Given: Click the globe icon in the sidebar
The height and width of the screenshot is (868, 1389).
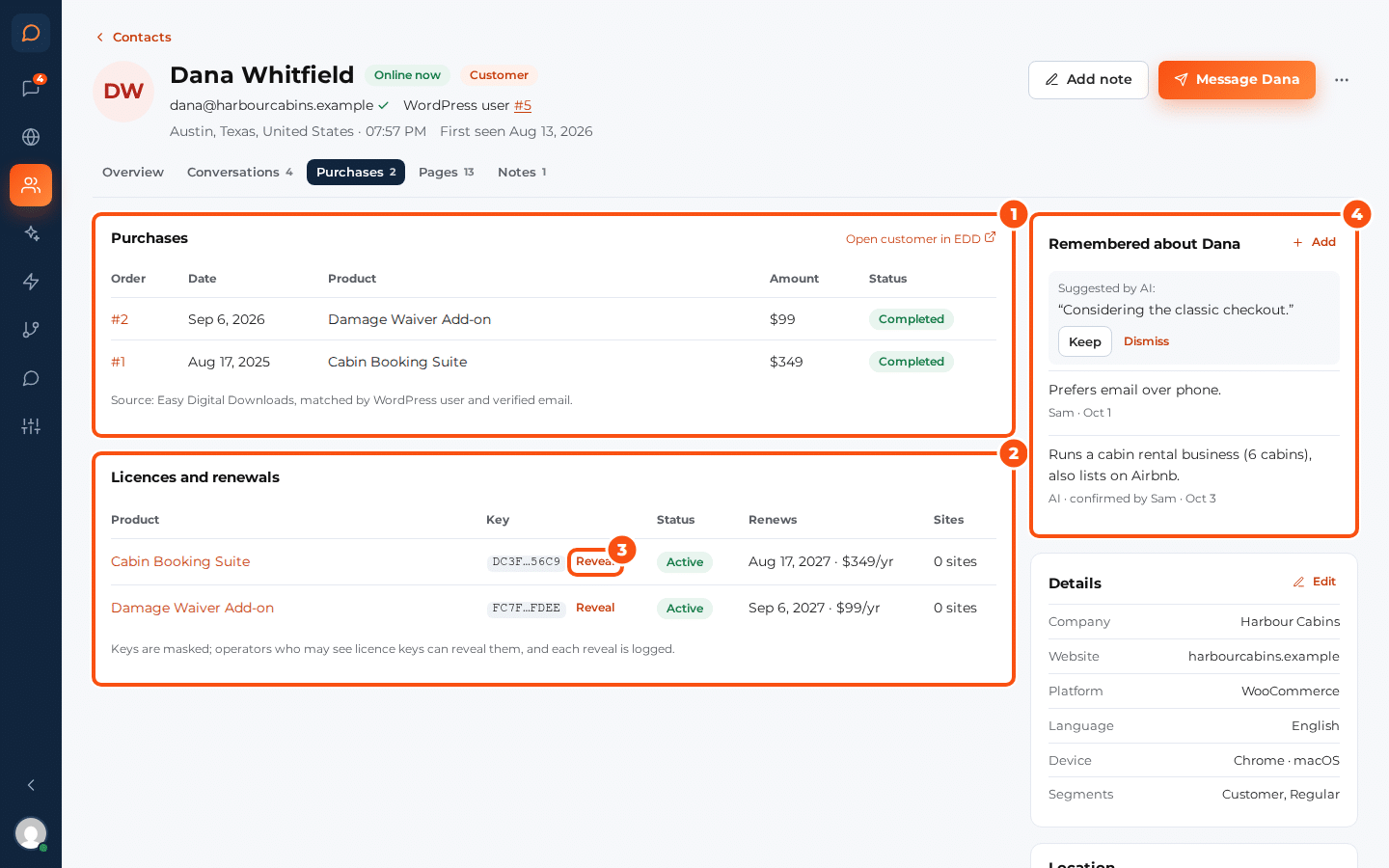Looking at the screenshot, I should tap(31, 137).
